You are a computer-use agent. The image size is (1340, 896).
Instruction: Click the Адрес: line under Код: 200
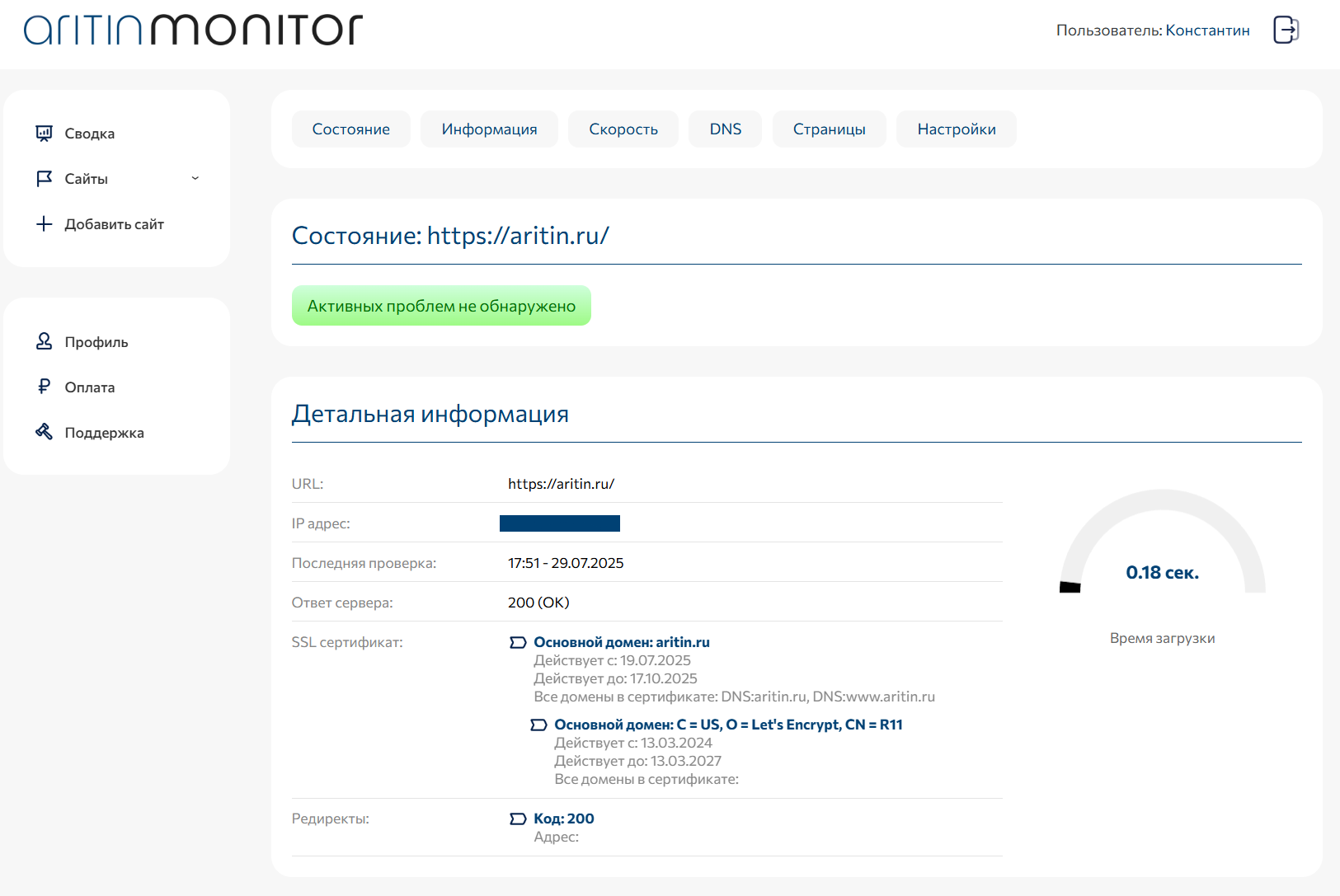point(556,837)
